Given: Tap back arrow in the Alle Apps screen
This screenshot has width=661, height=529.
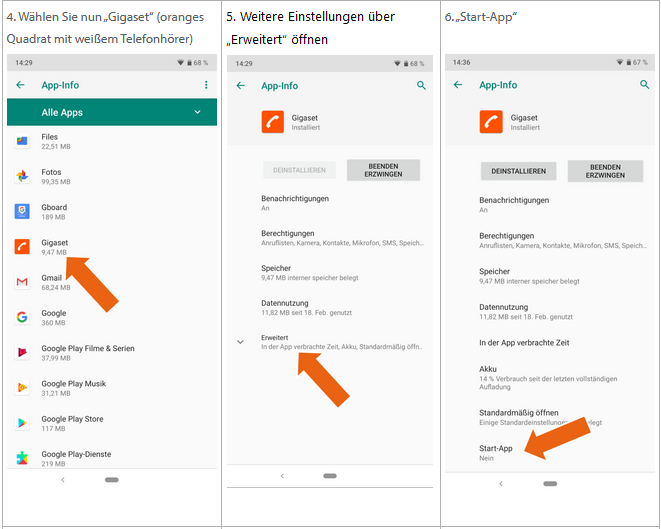Looking at the screenshot, I should coord(20,85).
